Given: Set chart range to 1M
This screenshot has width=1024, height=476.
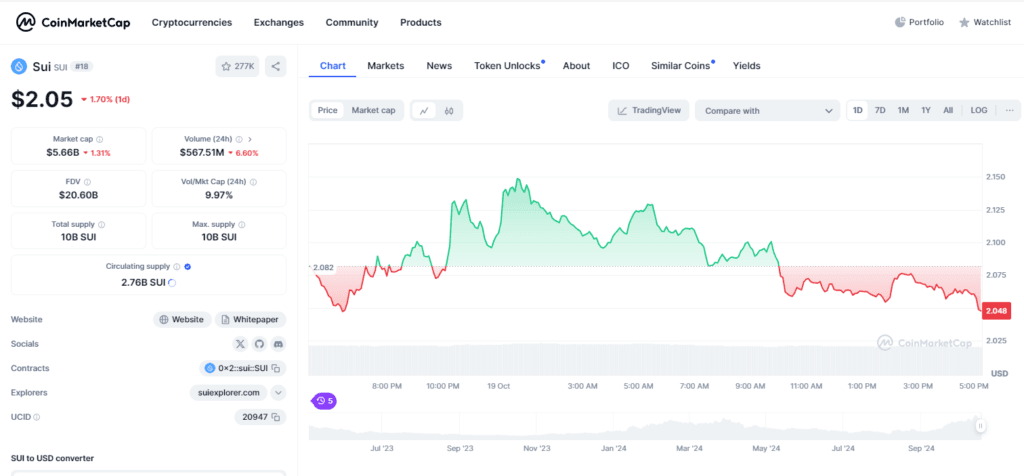Looking at the screenshot, I should coord(903,110).
